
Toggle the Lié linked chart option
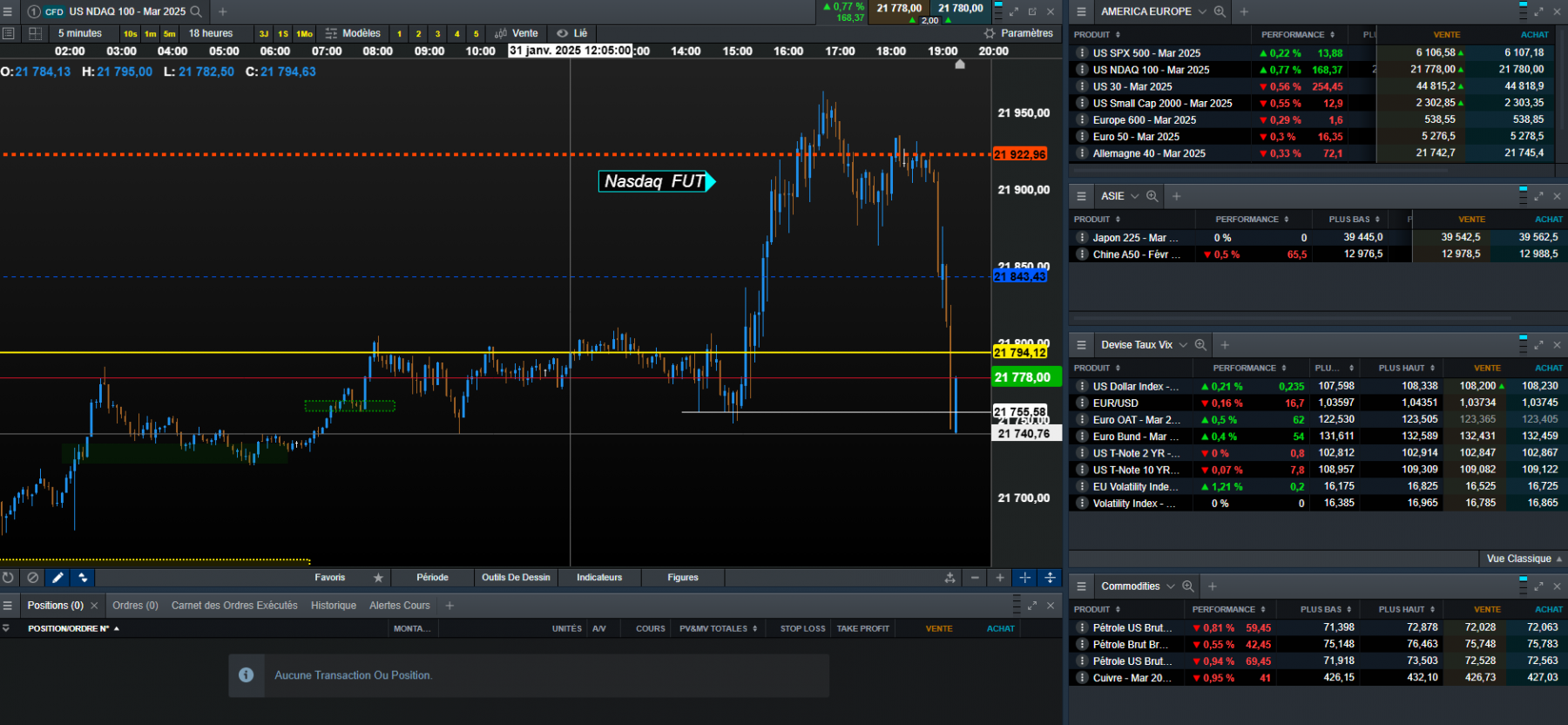pos(572,33)
